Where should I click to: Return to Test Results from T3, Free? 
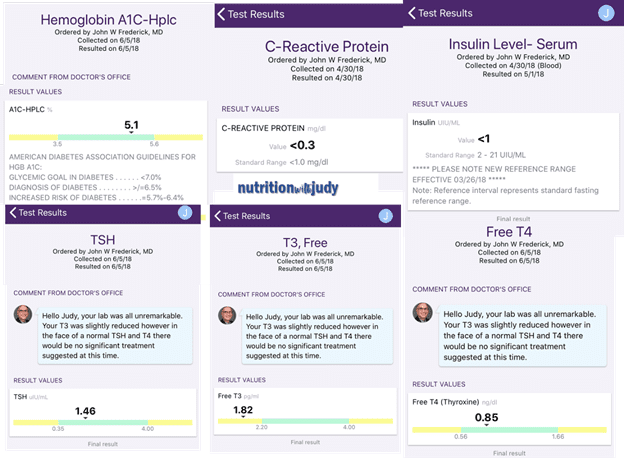217,215
